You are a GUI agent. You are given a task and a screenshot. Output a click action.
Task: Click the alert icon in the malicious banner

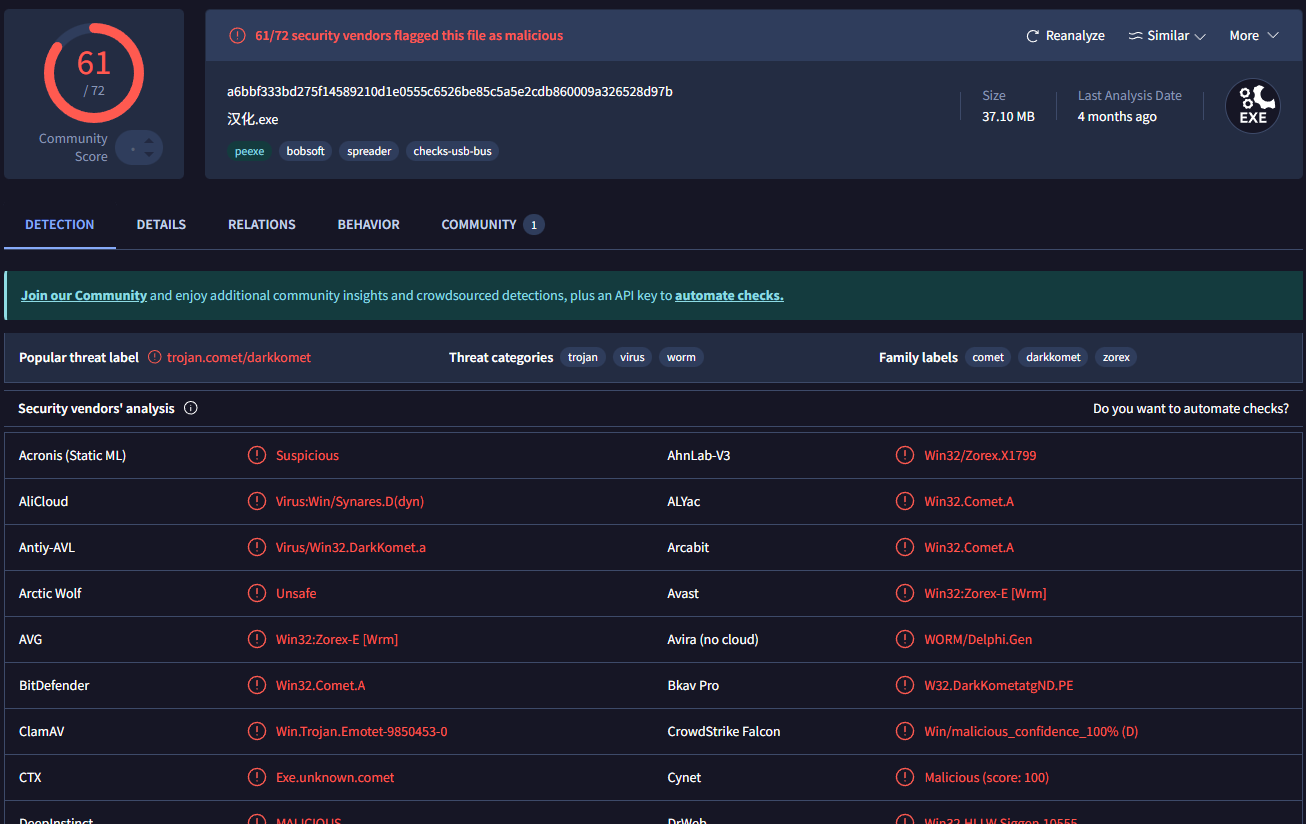pos(237,36)
